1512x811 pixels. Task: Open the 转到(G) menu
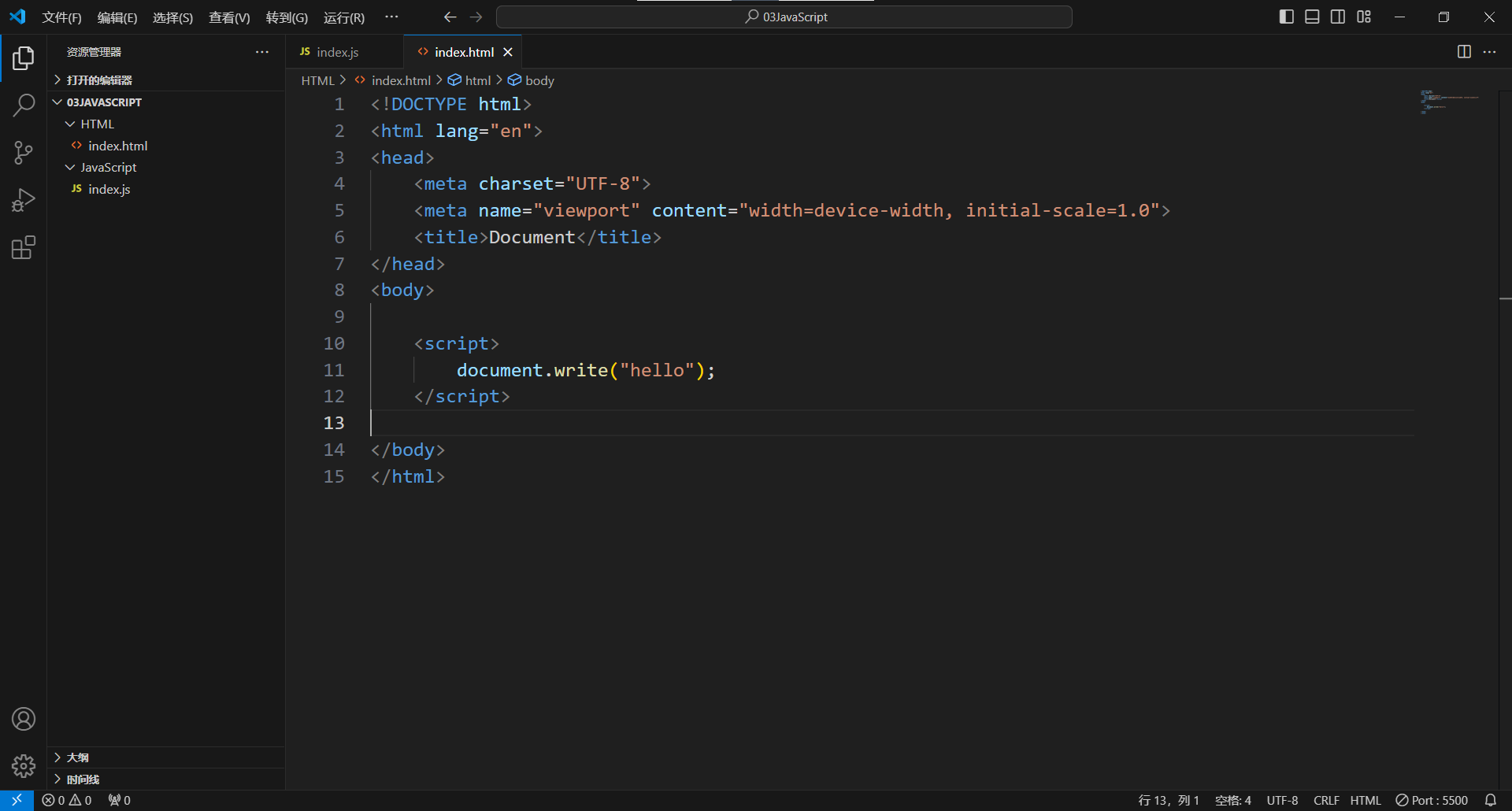[287, 17]
